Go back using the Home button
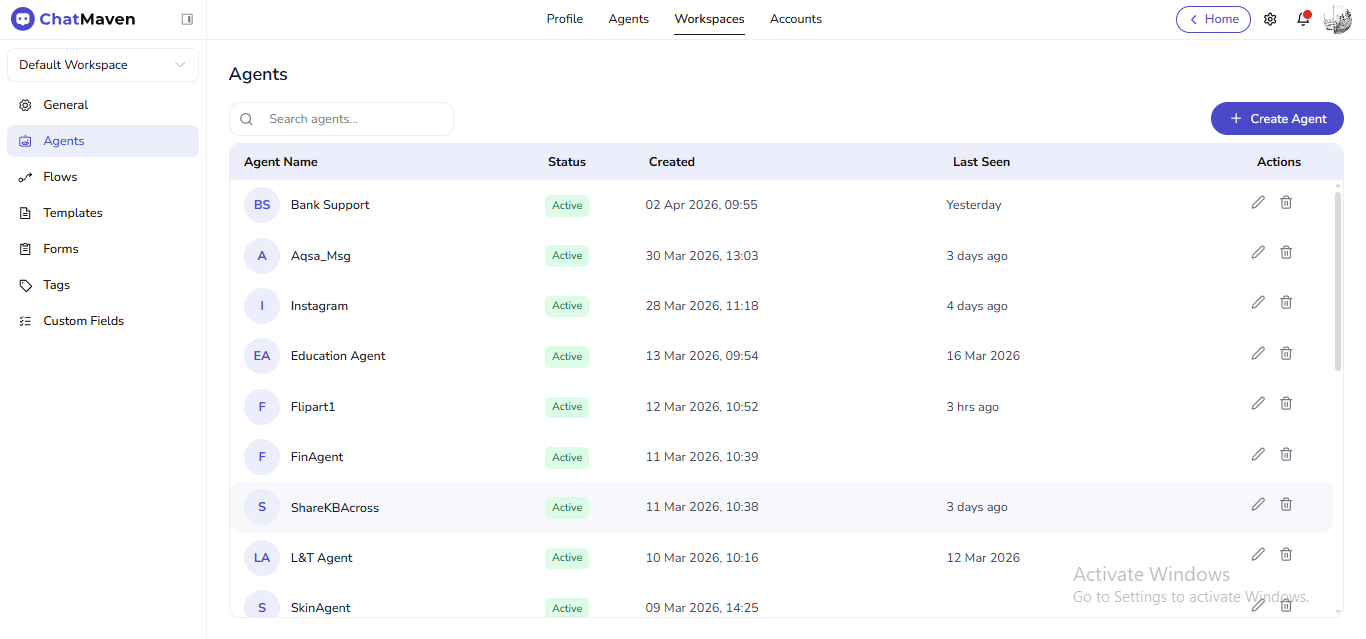1366x639 pixels. (1213, 19)
